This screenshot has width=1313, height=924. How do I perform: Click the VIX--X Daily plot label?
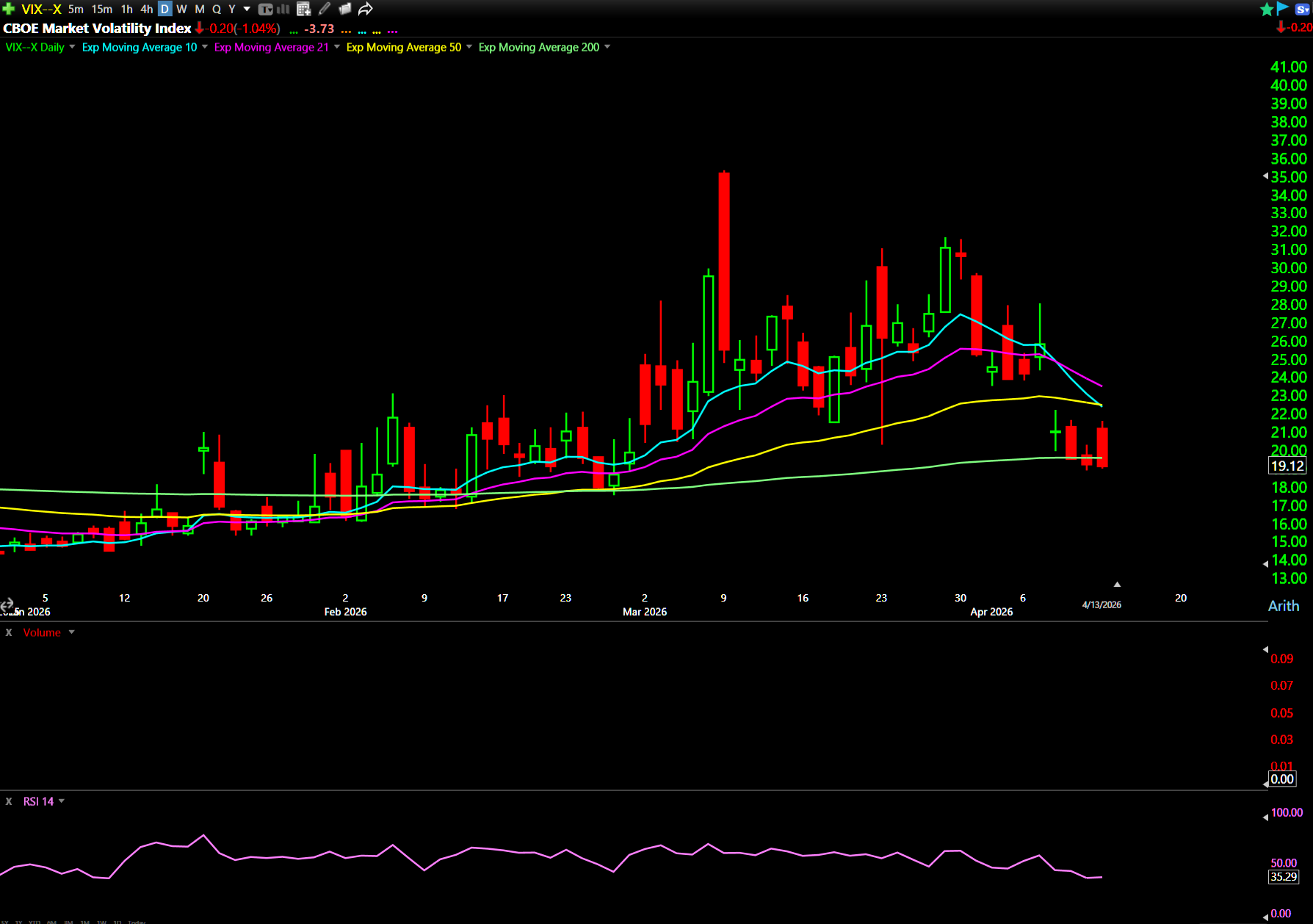coord(35,47)
